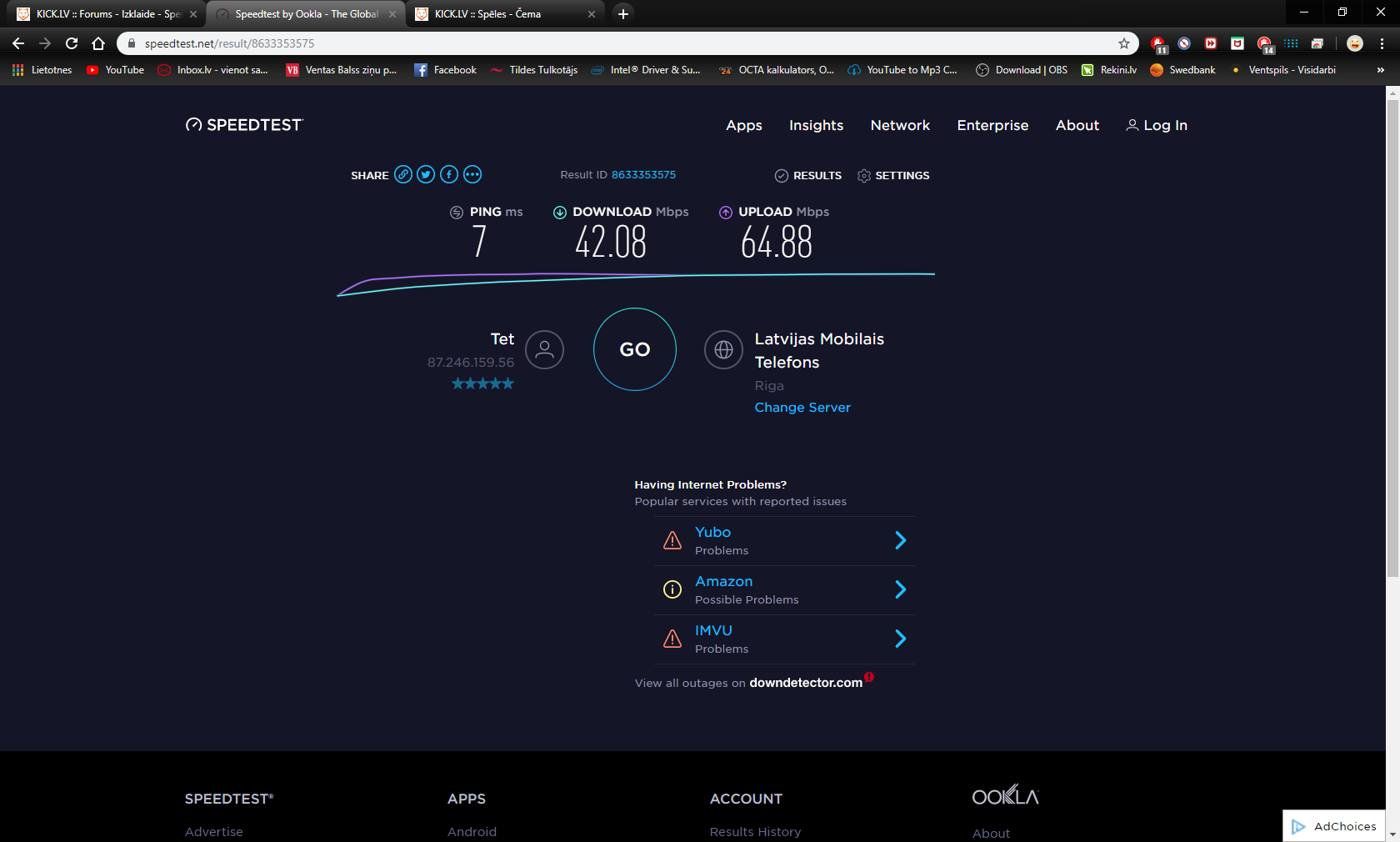
Task: Show more bookmarks overflow chevron
Action: [x=1381, y=70]
